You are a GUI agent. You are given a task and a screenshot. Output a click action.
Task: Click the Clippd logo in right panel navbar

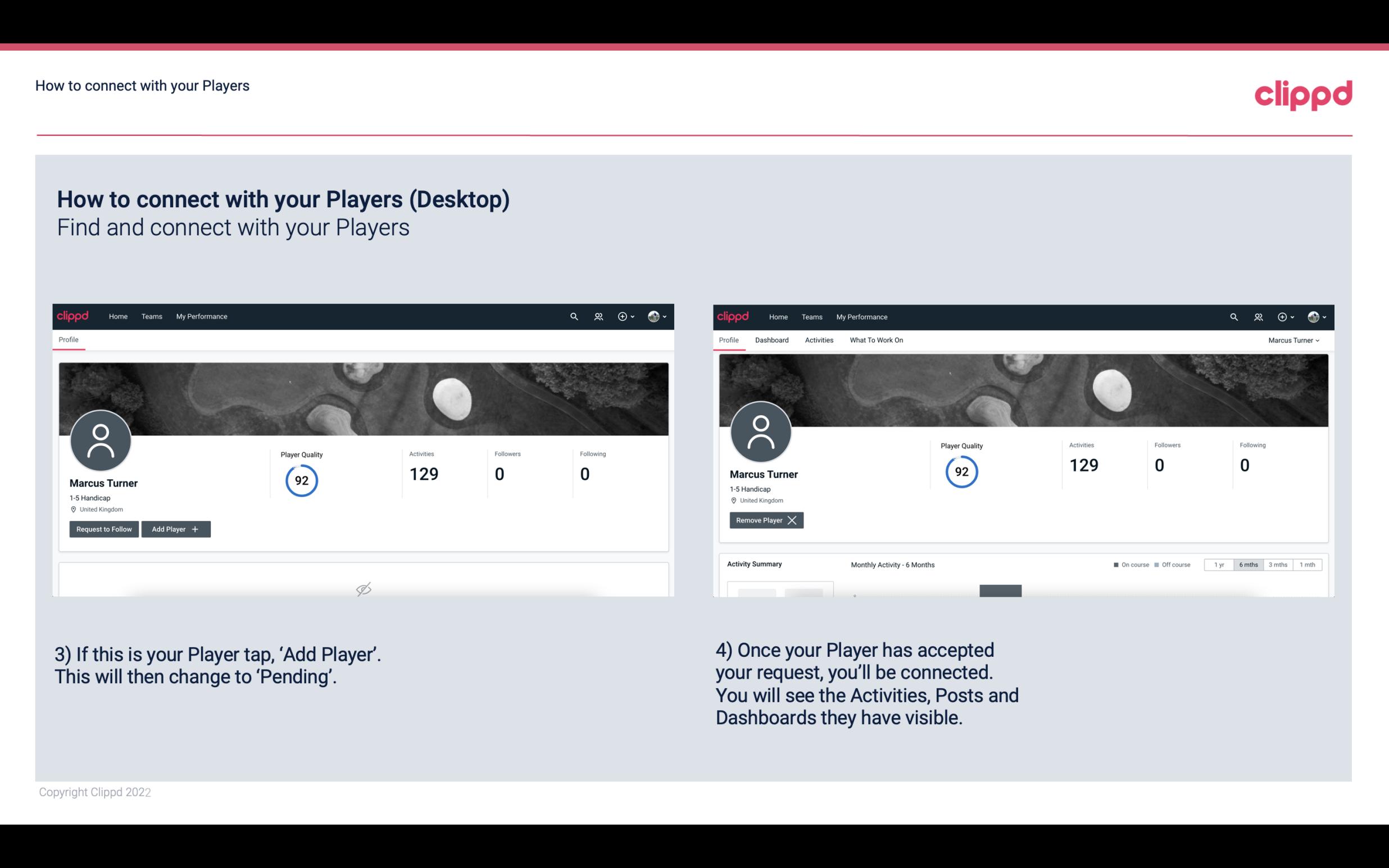733,316
